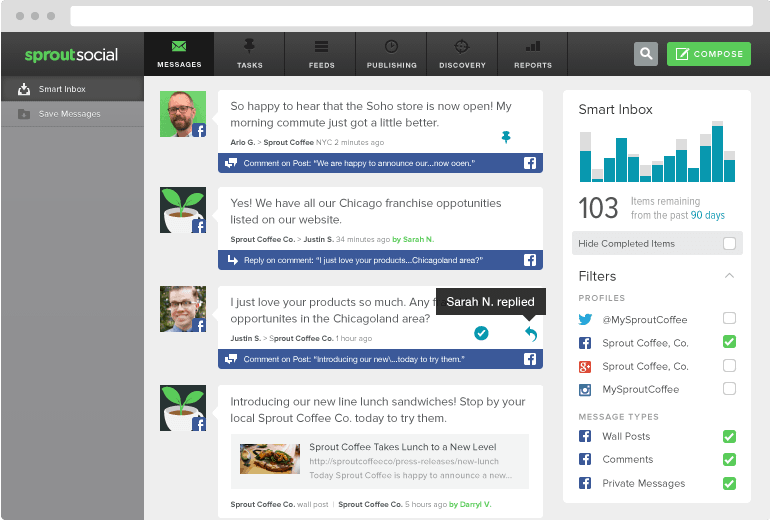Click the browser address bar

tap(412, 16)
